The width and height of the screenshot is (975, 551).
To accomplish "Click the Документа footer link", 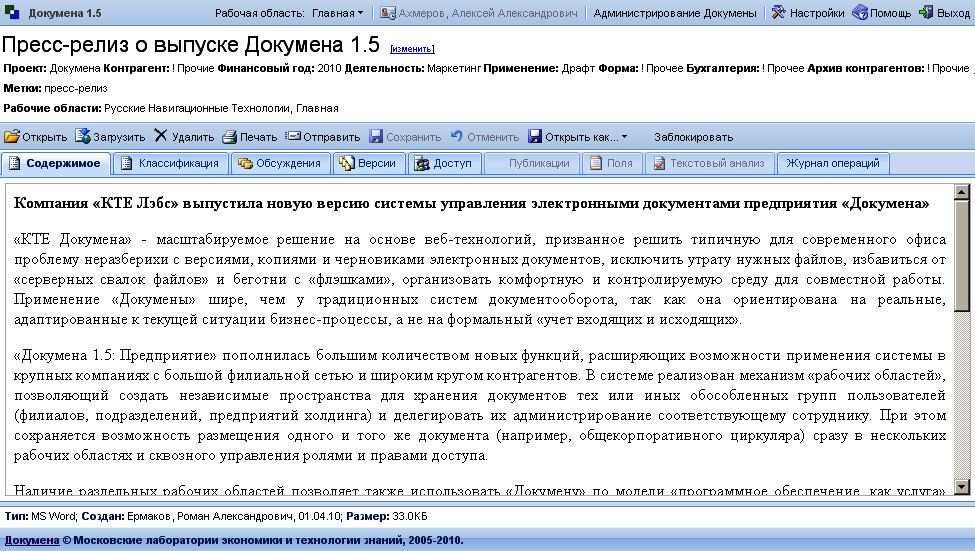I will tap(32, 540).
